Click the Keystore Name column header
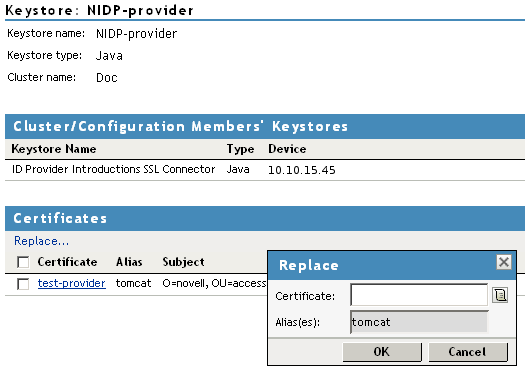This screenshot has width=525, height=374. coord(54,149)
